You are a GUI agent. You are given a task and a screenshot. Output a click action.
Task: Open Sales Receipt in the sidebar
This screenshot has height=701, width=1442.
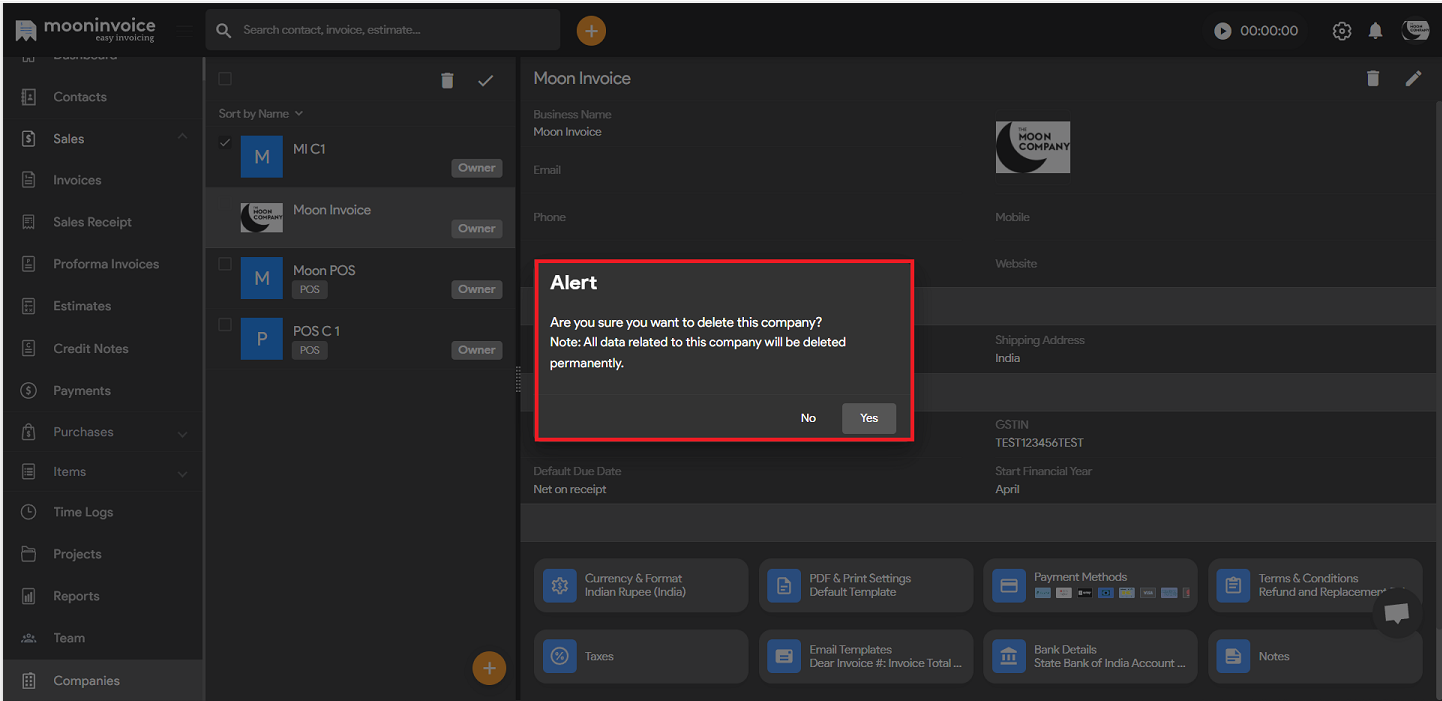pos(92,222)
